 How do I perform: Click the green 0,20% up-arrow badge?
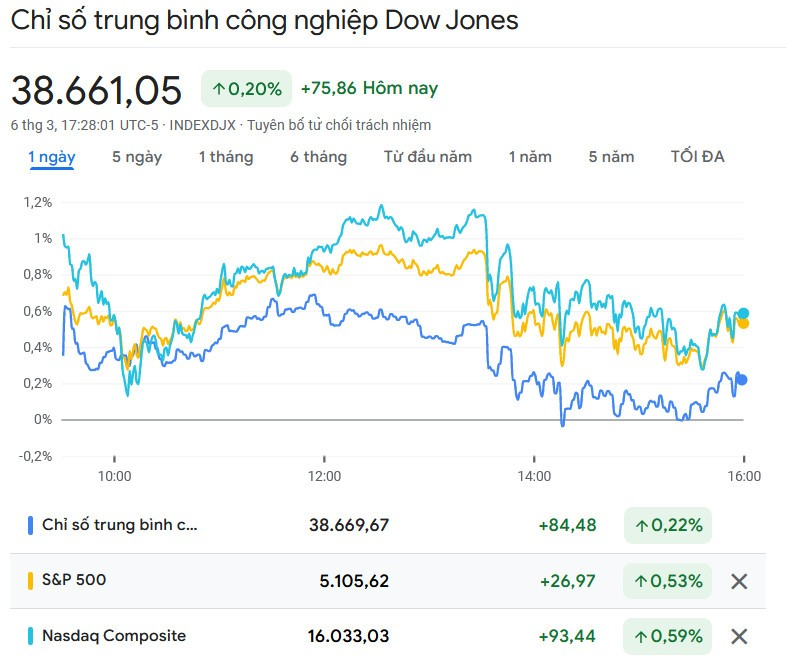pyautogui.click(x=246, y=89)
